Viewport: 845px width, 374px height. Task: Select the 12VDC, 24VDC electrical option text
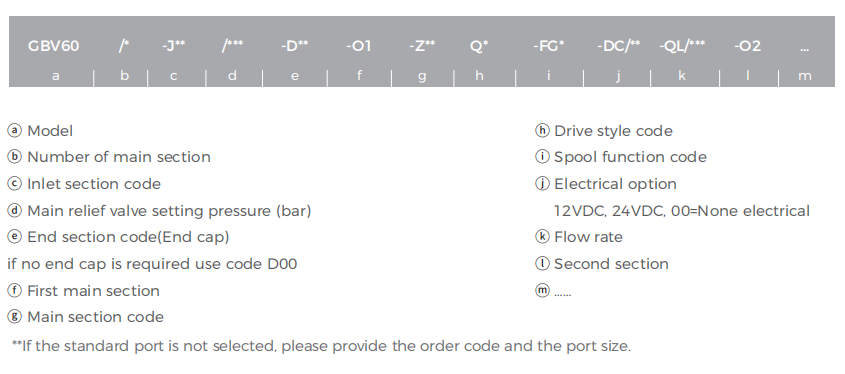pyautogui.click(x=682, y=211)
